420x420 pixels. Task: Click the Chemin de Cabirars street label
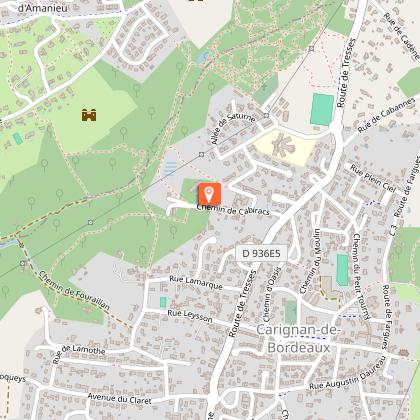click(x=233, y=210)
